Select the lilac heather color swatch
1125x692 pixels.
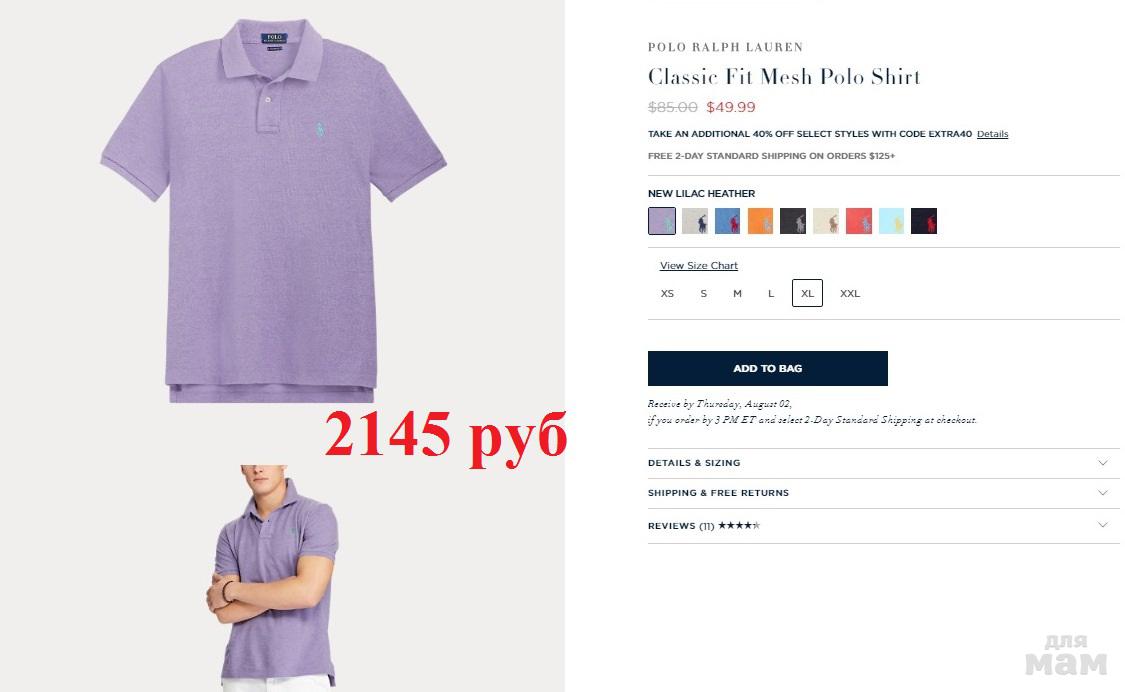coord(662,221)
